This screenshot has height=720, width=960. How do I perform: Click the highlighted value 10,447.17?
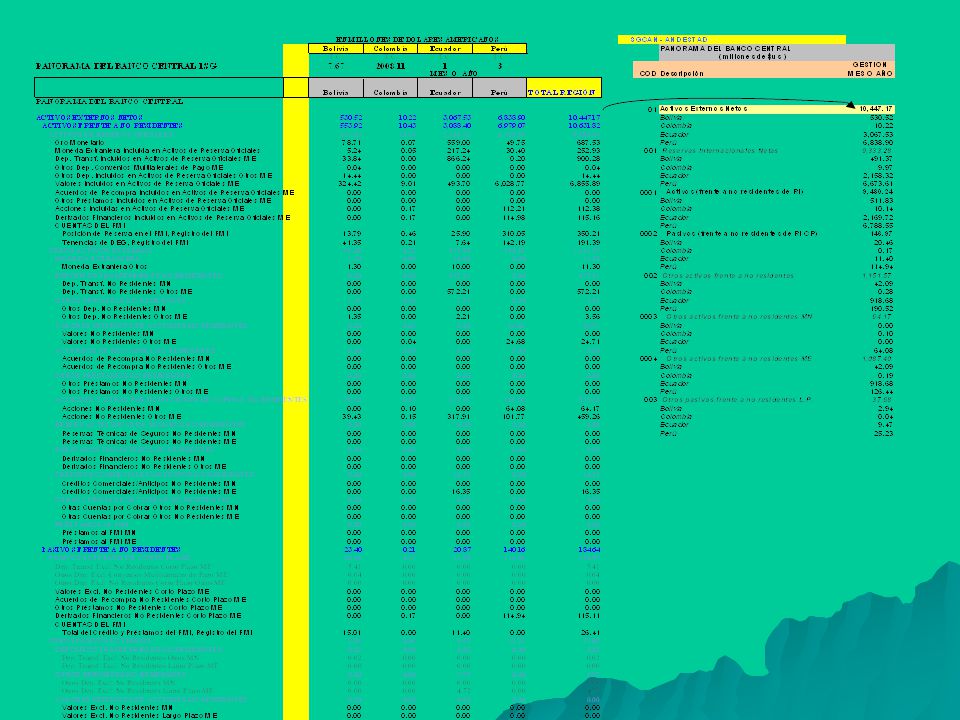tap(876, 109)
